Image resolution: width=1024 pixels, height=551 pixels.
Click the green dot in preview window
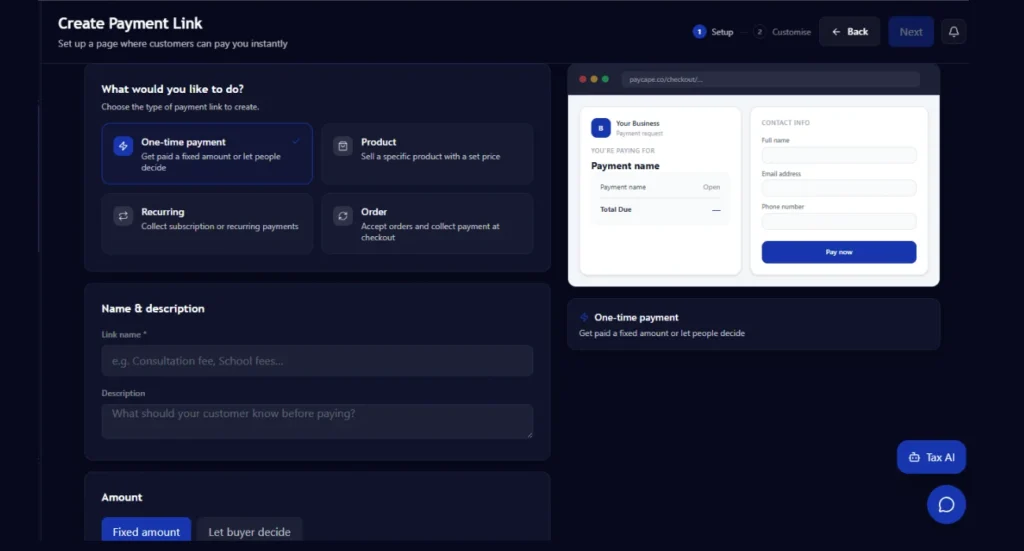605,79
